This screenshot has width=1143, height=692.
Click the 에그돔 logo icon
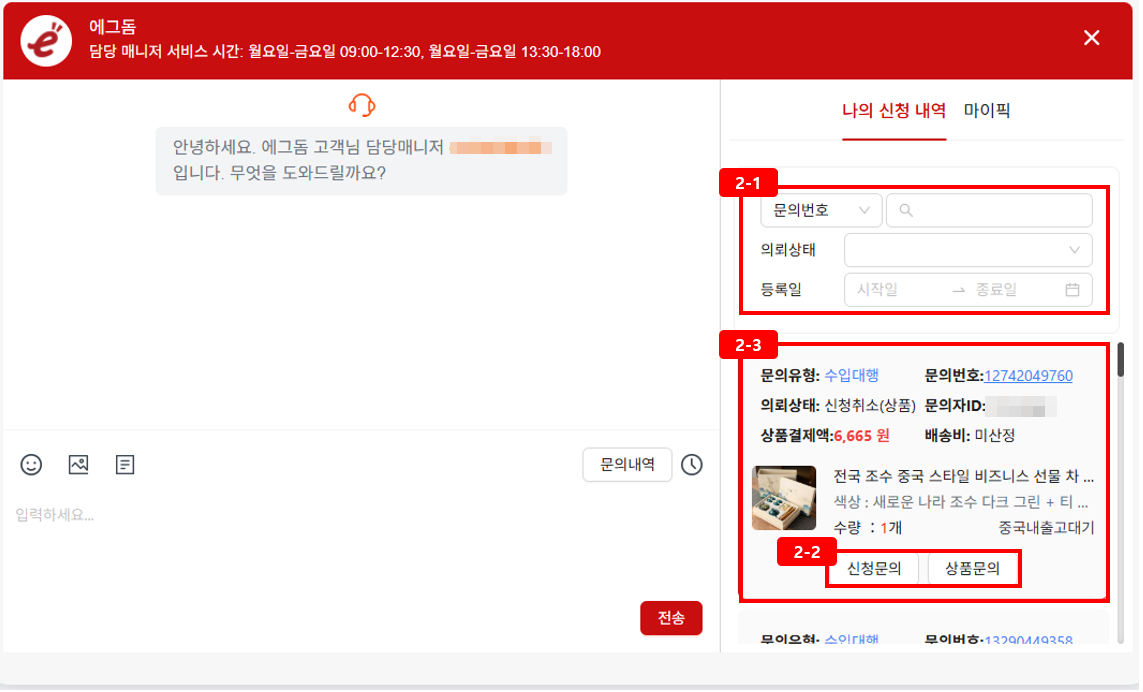pos(46,41)
